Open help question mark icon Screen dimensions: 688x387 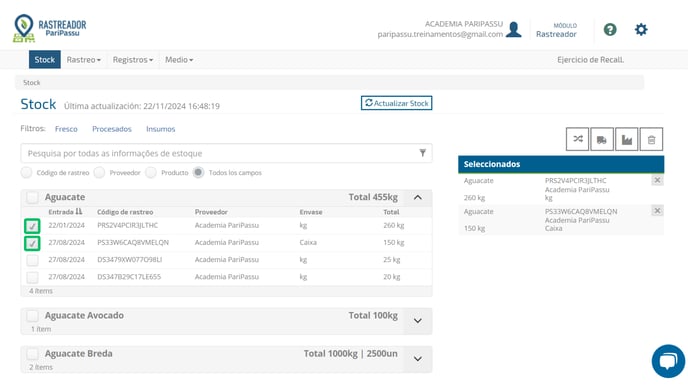pyautogui.click(x=610, y=29)
